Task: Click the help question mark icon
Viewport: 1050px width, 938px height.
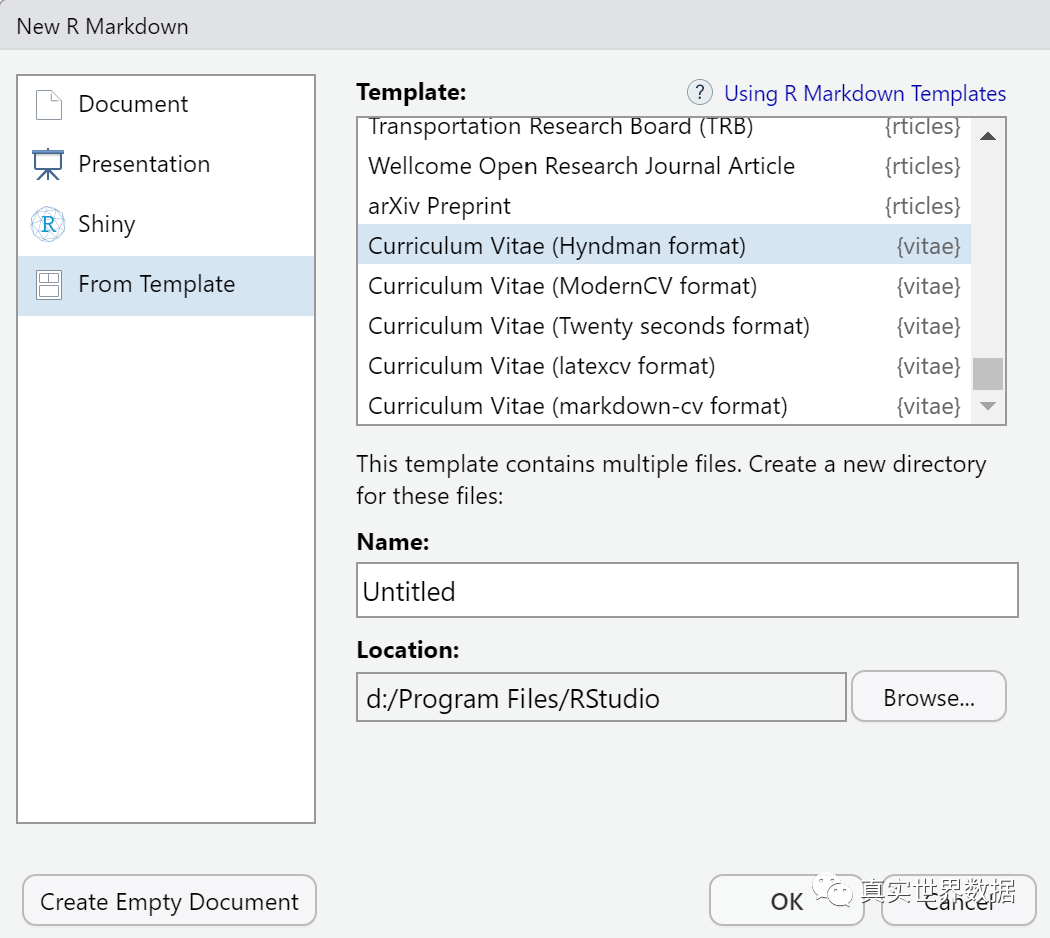Action: (699, 93)
